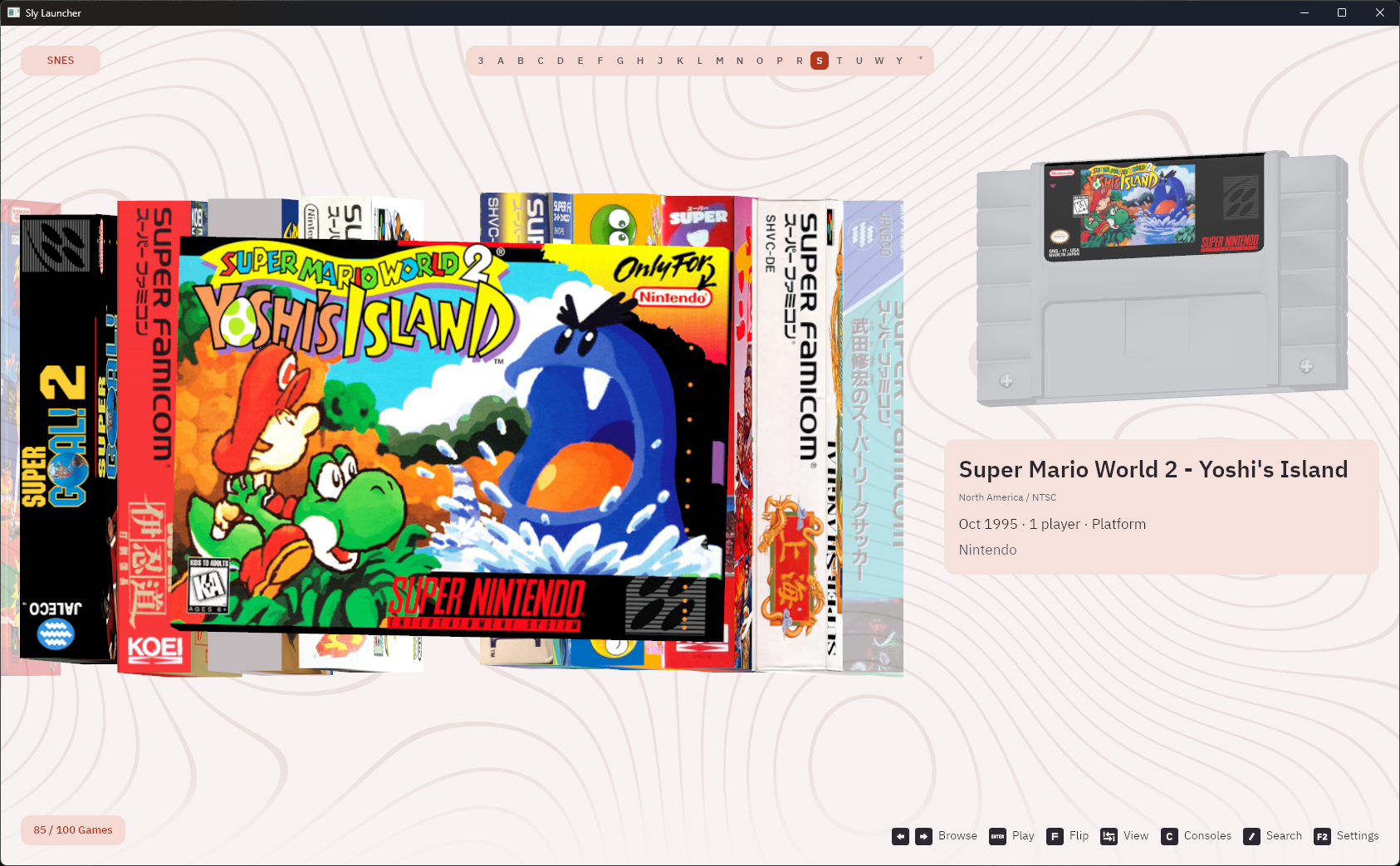Click the 85 / 100 Games counter

73,830
